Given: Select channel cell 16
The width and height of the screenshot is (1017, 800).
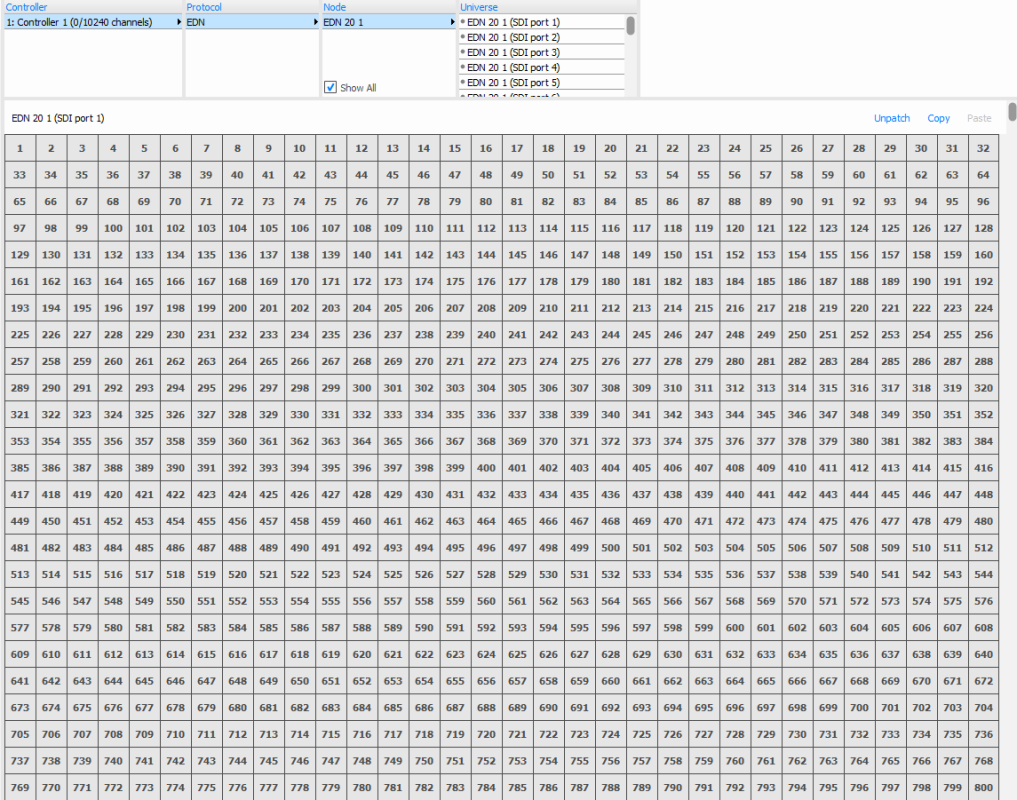Looking at the screenshot, I should 486,149.
